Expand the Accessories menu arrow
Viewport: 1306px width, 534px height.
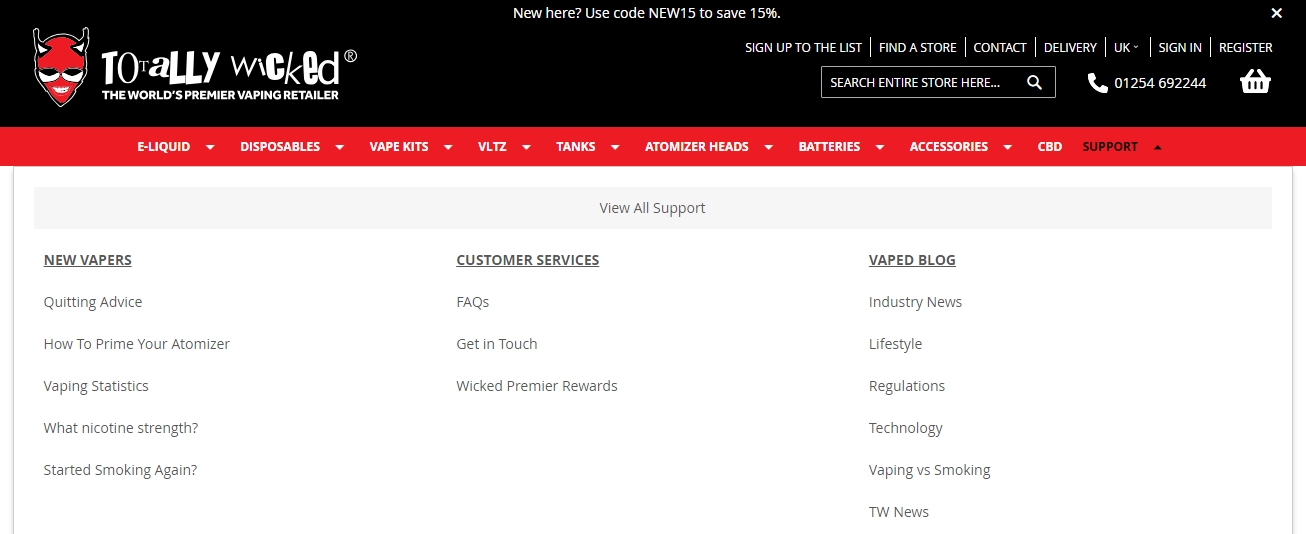(1008, 147)
